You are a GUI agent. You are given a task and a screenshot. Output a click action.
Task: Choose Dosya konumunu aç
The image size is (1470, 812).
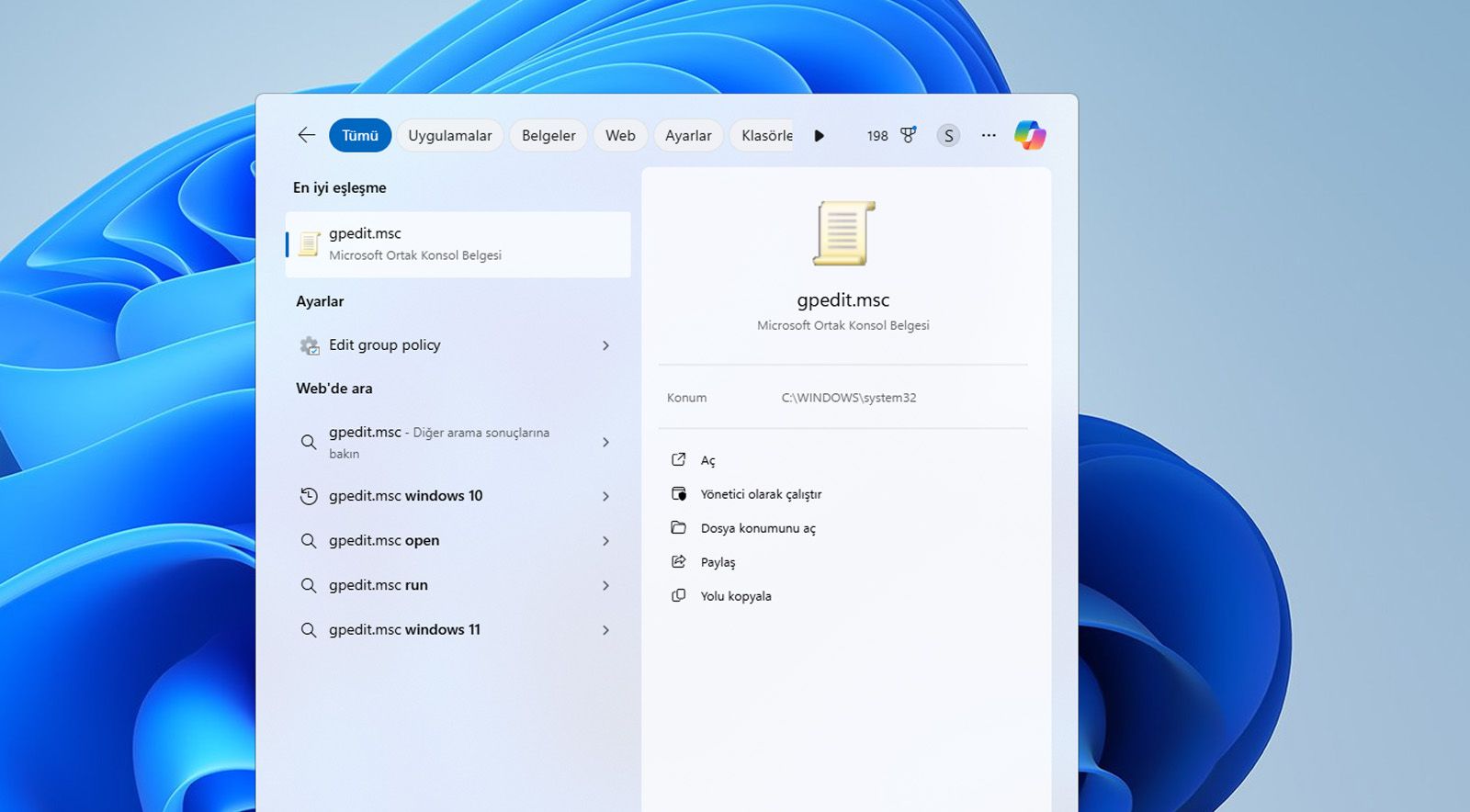click(758, 528)
